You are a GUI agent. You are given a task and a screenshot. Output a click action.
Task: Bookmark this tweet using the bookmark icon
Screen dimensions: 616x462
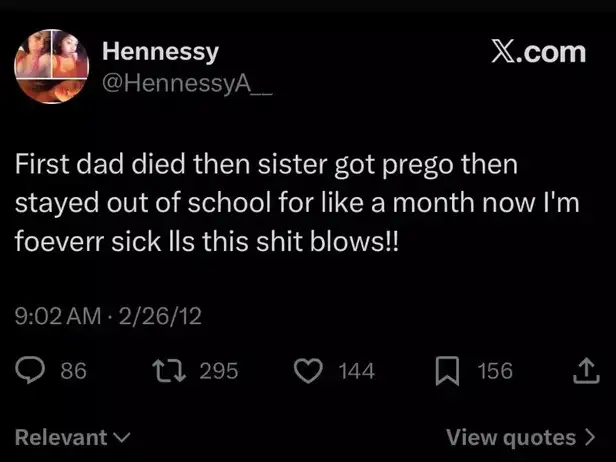click(451, 371)
